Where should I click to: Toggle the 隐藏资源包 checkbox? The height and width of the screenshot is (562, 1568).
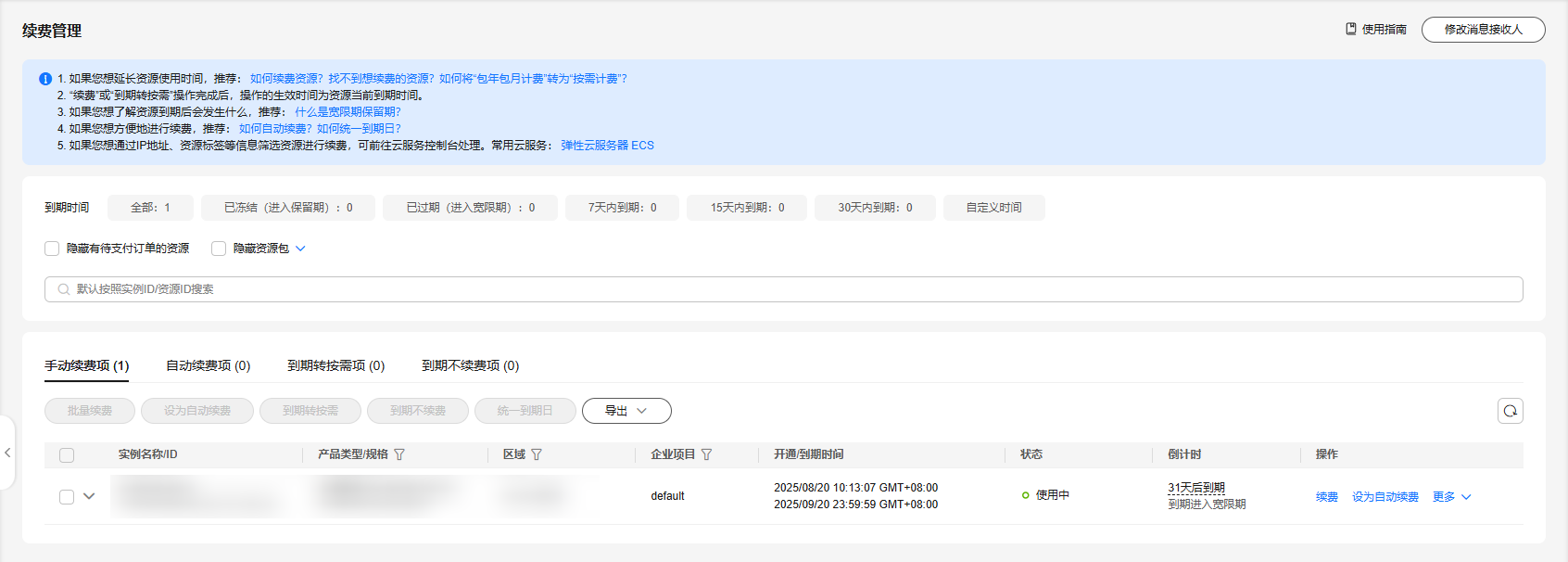coord(219,249)
